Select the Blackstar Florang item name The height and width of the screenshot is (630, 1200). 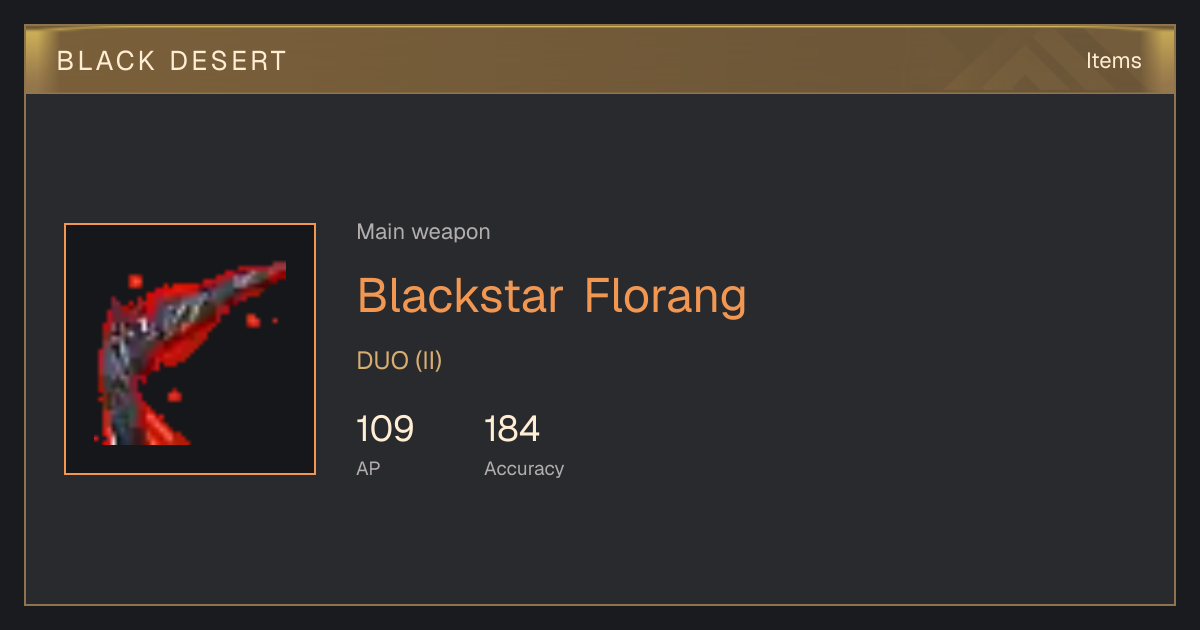pyautogui.click(x=552, y=296)
